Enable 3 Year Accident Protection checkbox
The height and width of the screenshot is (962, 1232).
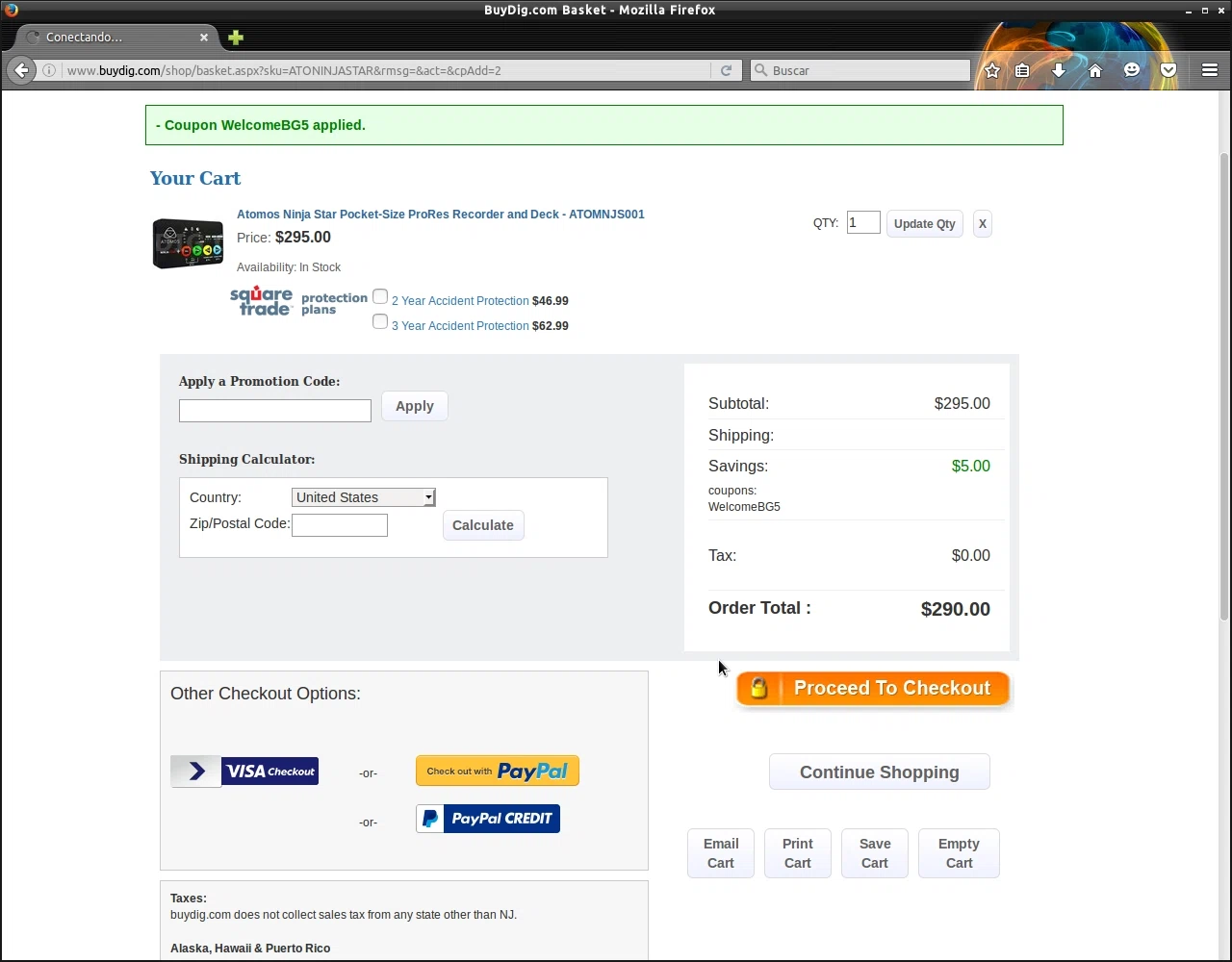380,322
